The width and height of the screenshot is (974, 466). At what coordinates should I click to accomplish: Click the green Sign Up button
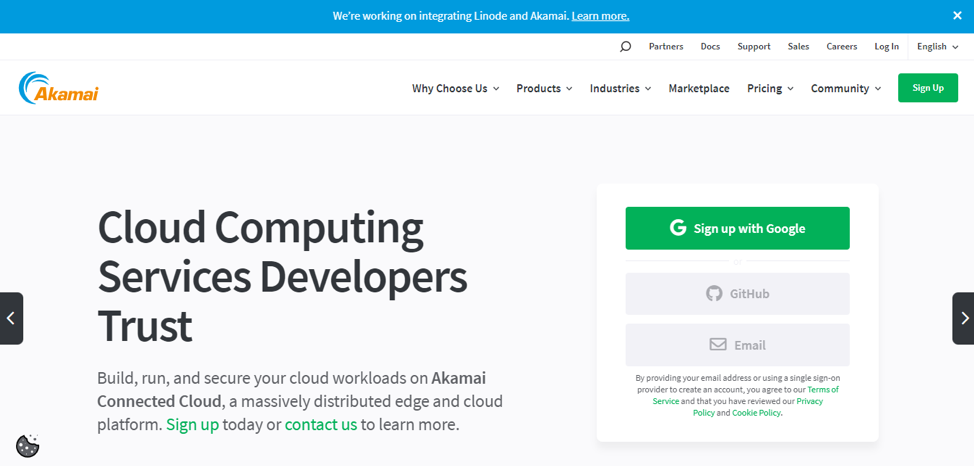pos(928,88)
